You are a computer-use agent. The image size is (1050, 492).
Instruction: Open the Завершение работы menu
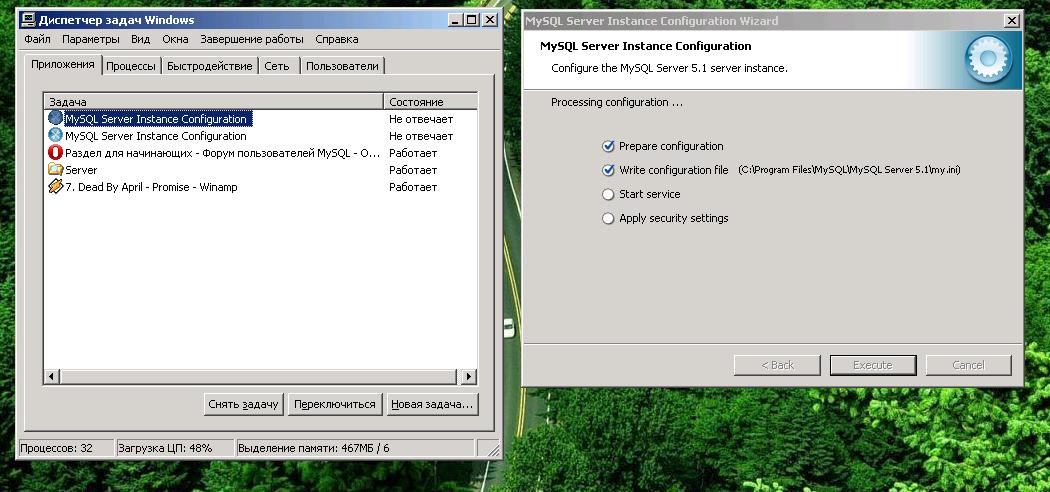pos(251,39)
